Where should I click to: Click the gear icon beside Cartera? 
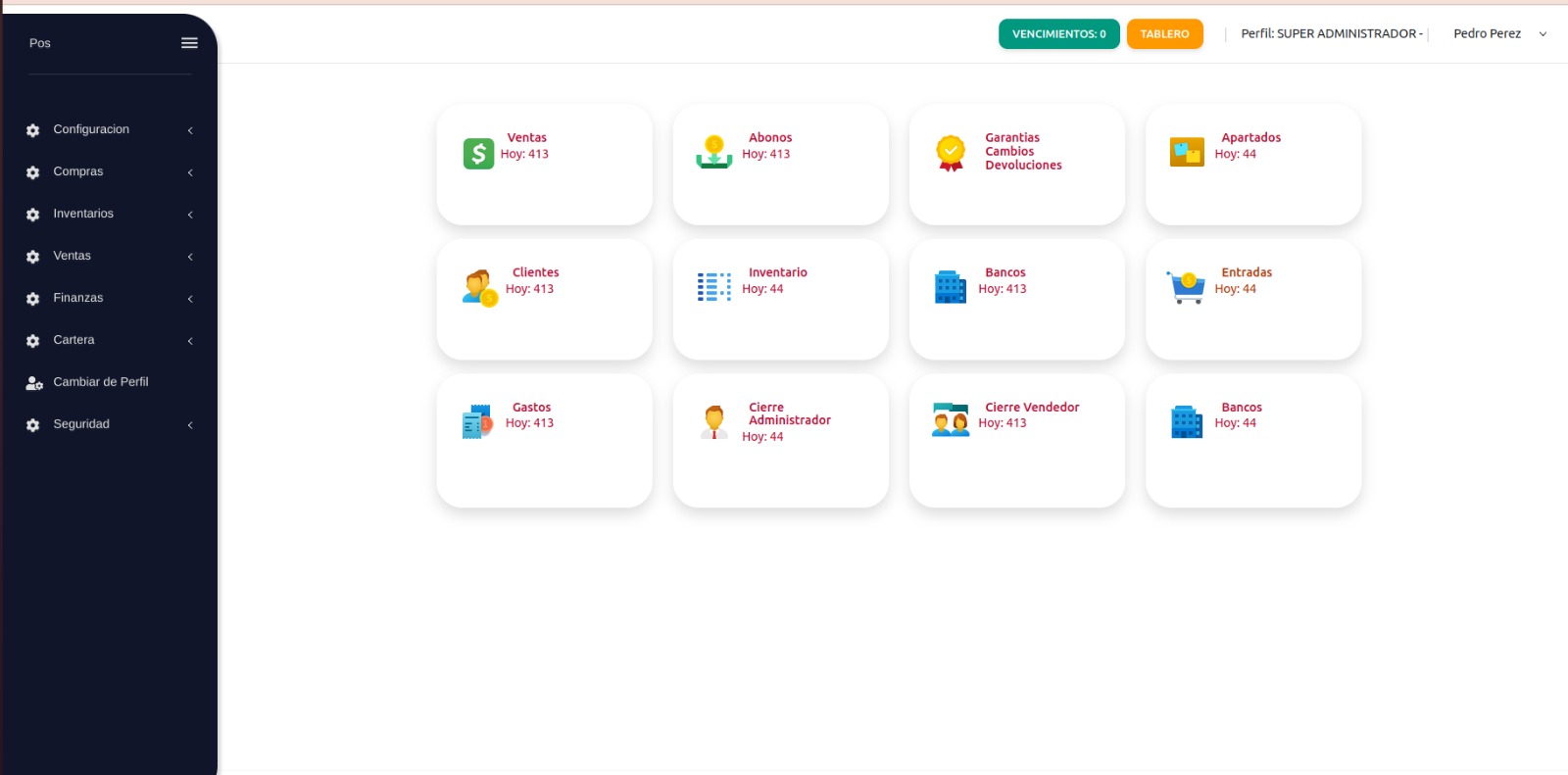(x=33, y=341)
